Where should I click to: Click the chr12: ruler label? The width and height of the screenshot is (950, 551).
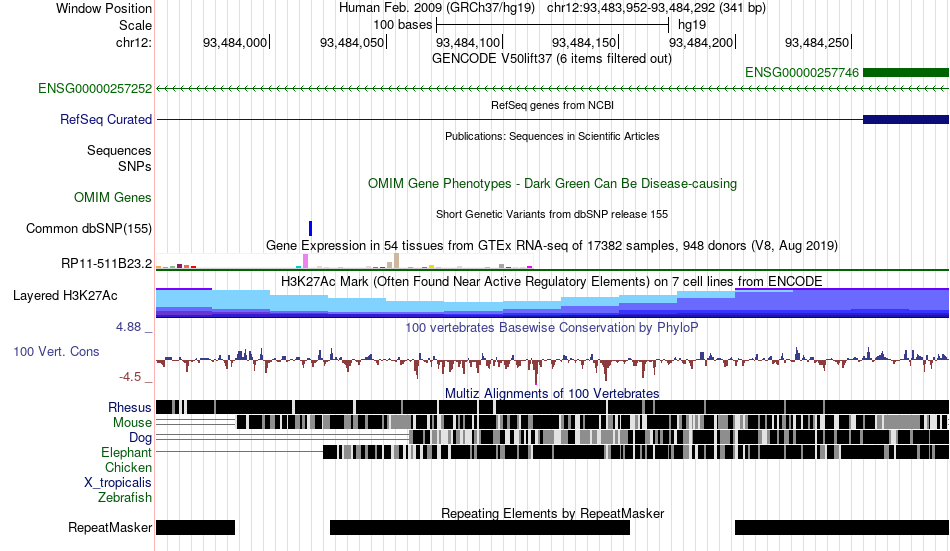click(133, 42)
